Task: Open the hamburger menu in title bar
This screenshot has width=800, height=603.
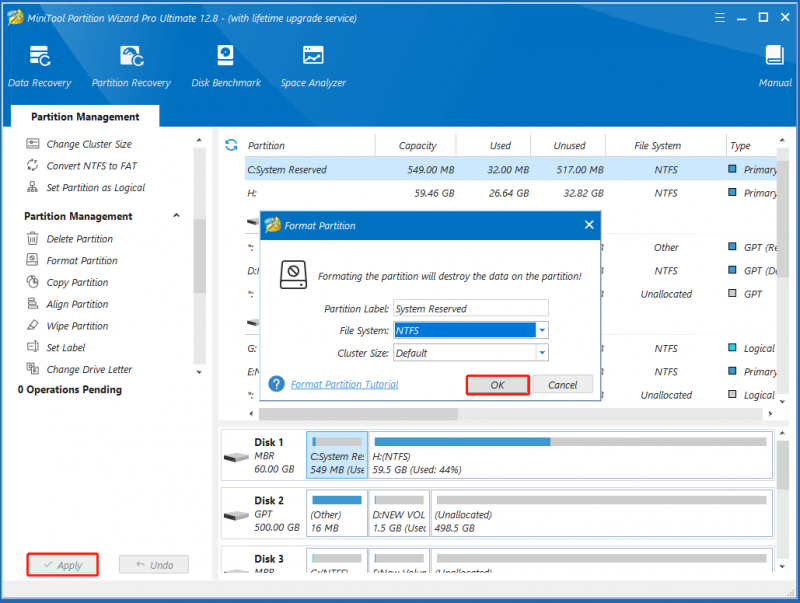Action: click(719, 18)
